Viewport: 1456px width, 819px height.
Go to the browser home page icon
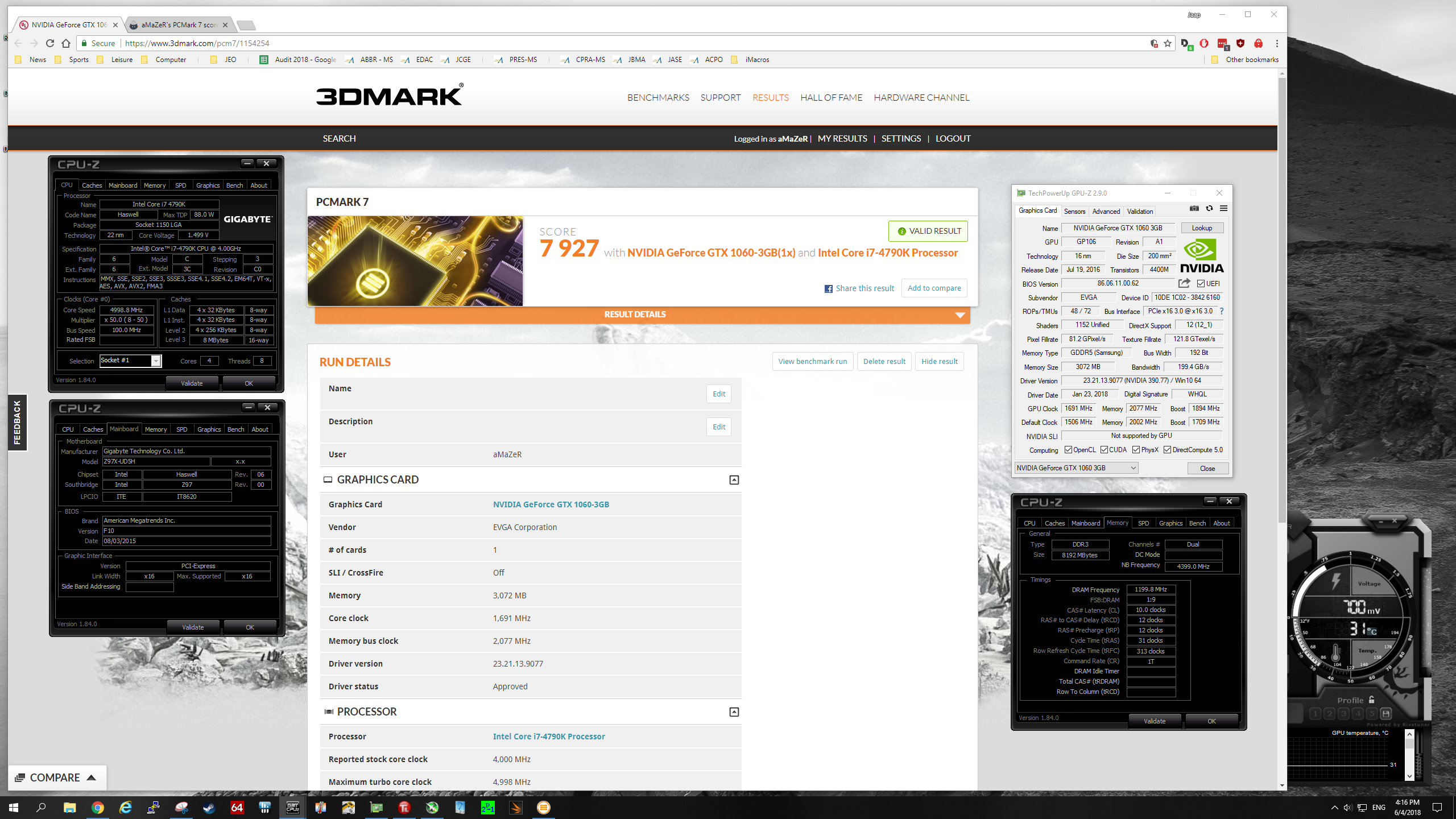[66, 43]
